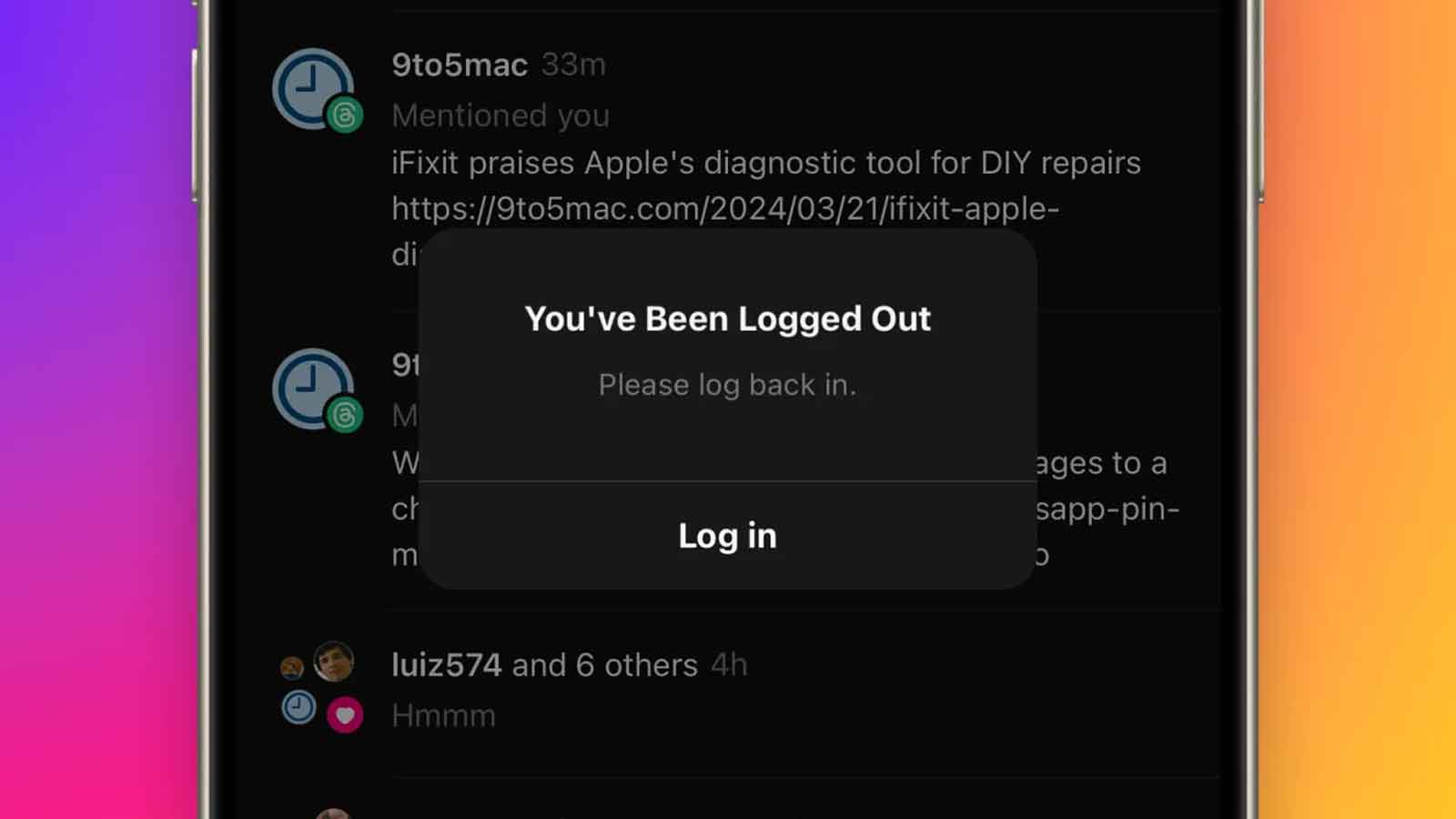Image resolution: width=1456 pixels, height=819 pixels.
Task: Tap small orange avatar near luiz574
Action: coord(292,668)
